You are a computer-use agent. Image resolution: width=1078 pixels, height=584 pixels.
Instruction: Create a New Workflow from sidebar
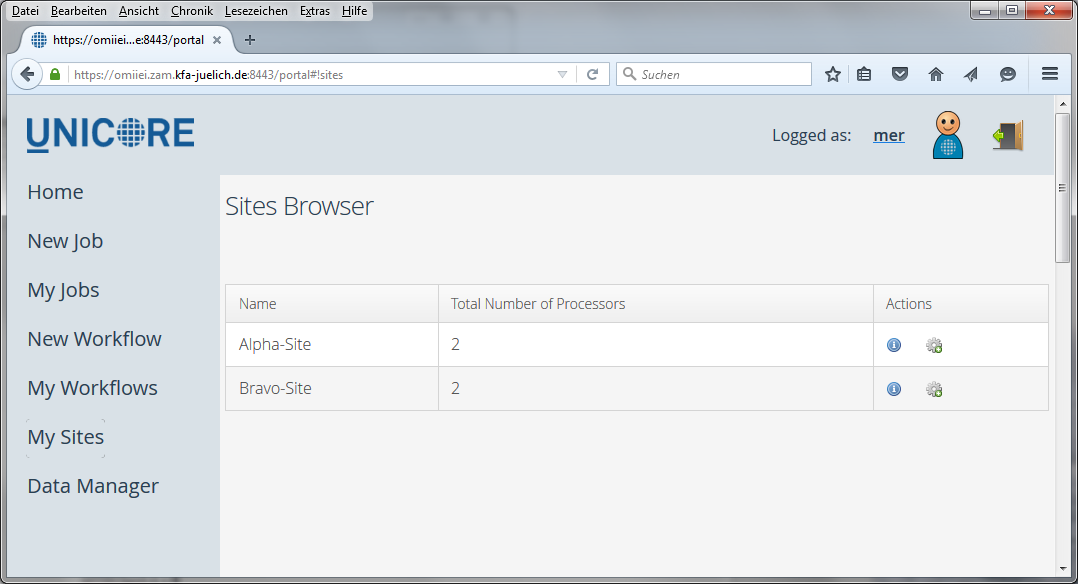(94, 339)
